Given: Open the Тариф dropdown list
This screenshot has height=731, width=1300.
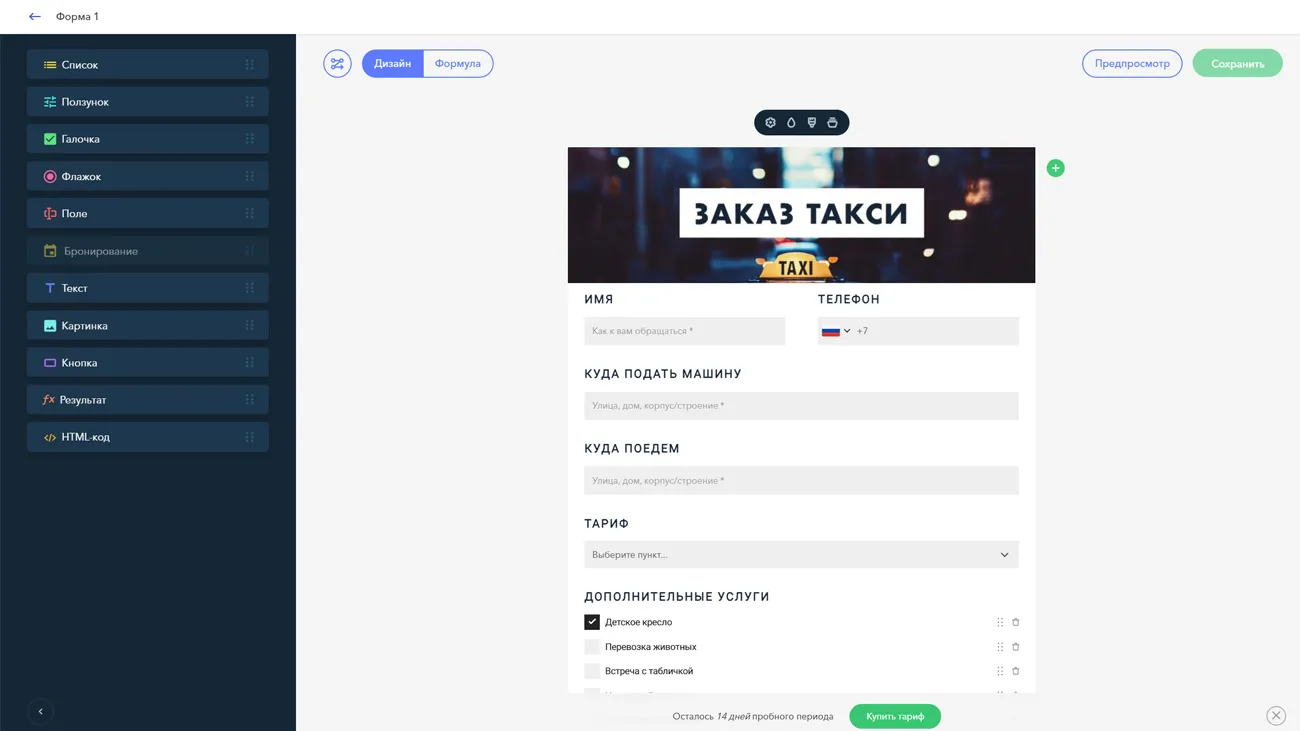Looking at the screenshot, I should 801,555.
